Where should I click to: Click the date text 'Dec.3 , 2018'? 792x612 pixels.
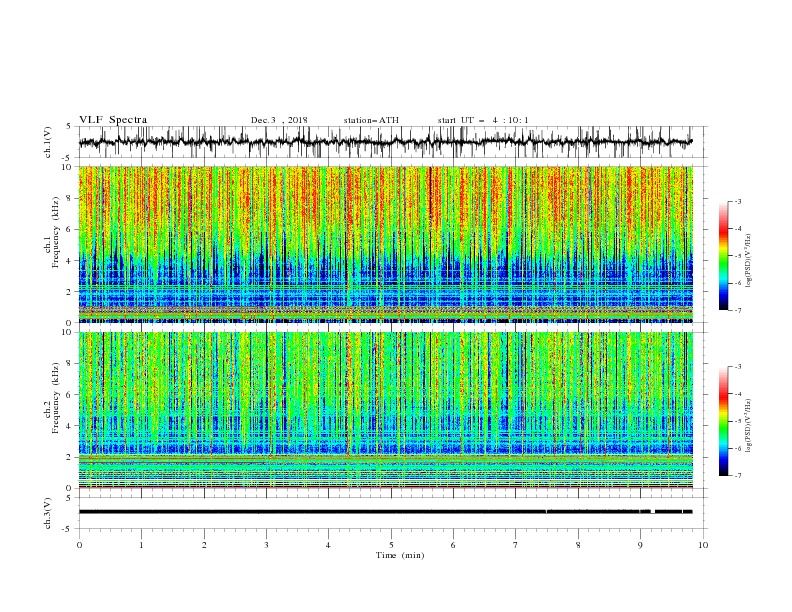(x=279, y=120)
